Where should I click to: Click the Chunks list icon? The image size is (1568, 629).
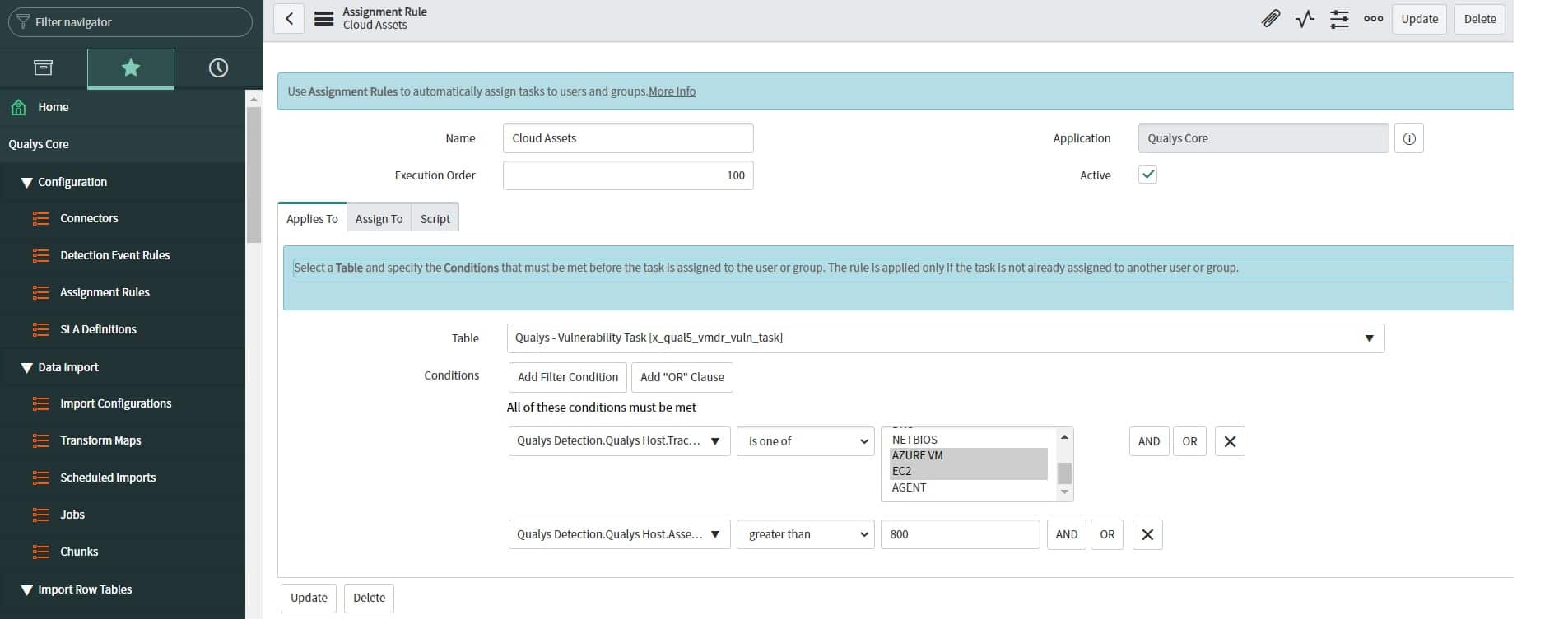point(40,552)
